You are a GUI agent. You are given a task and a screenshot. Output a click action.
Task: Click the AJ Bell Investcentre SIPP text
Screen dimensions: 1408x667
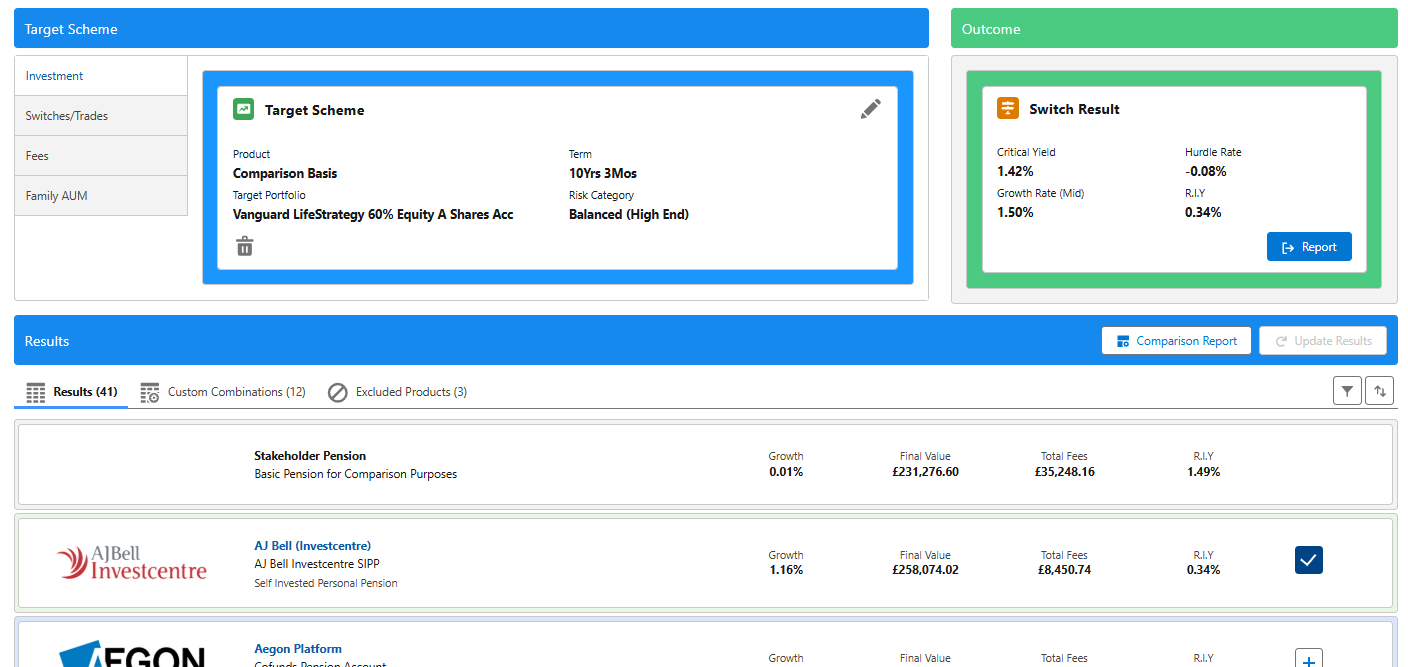(x=317, y=564)
